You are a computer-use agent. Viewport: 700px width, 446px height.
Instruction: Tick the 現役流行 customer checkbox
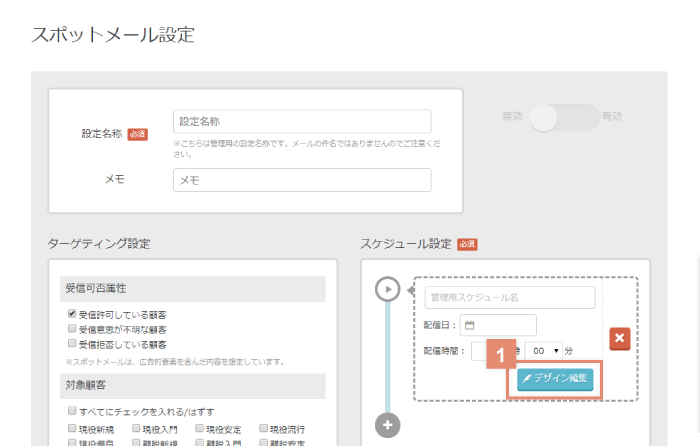(264, 429)
